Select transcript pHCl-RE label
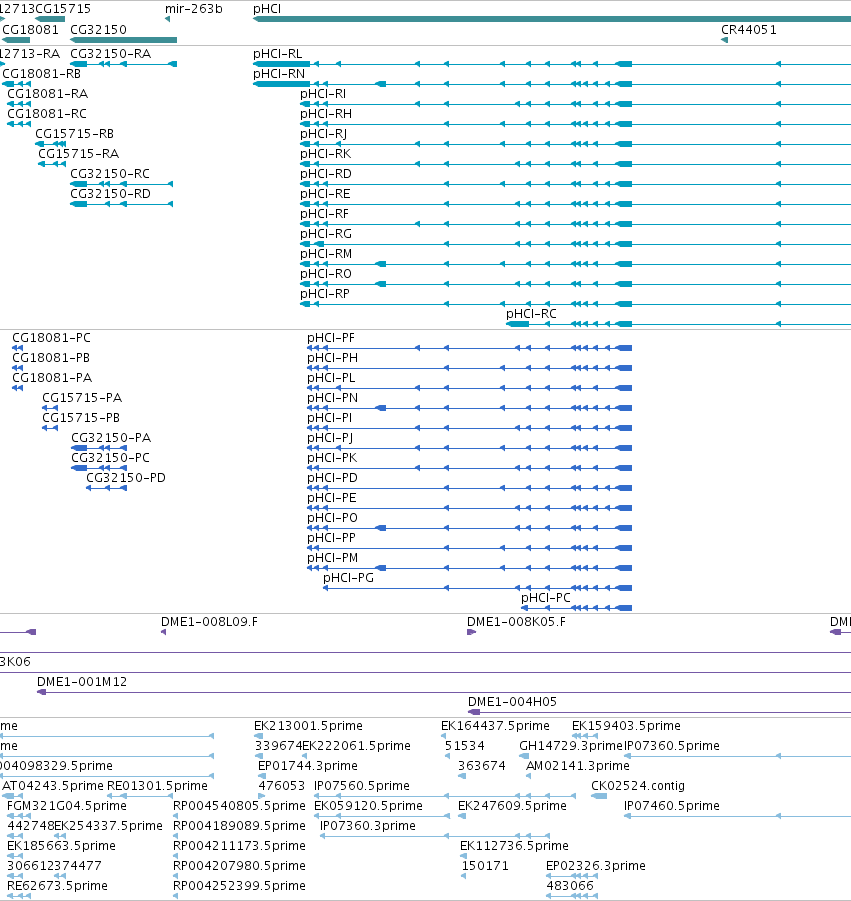 (325, 194)
